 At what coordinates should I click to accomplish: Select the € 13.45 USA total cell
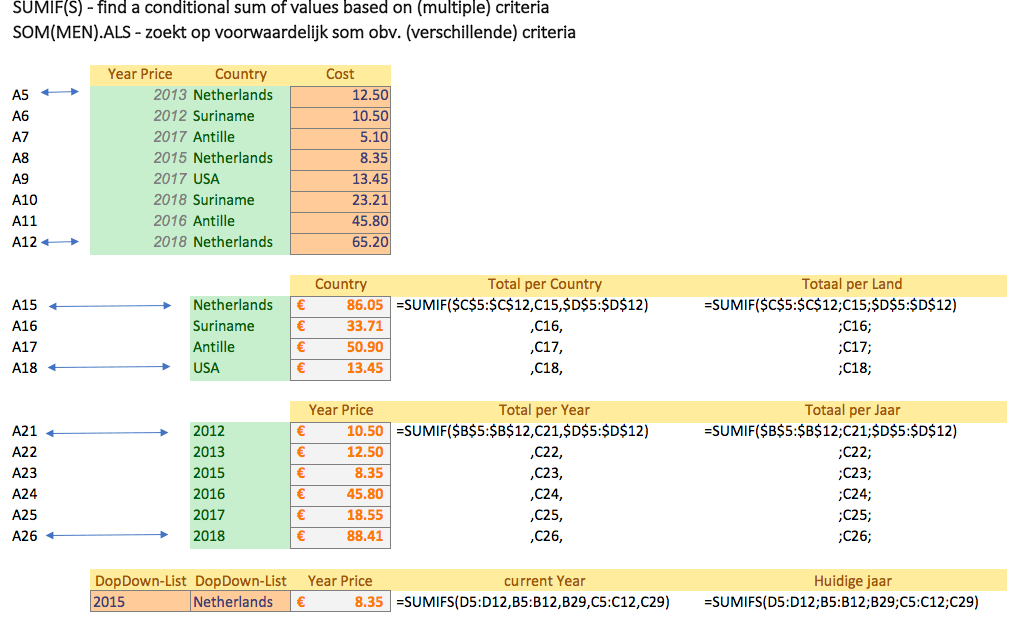340,368
